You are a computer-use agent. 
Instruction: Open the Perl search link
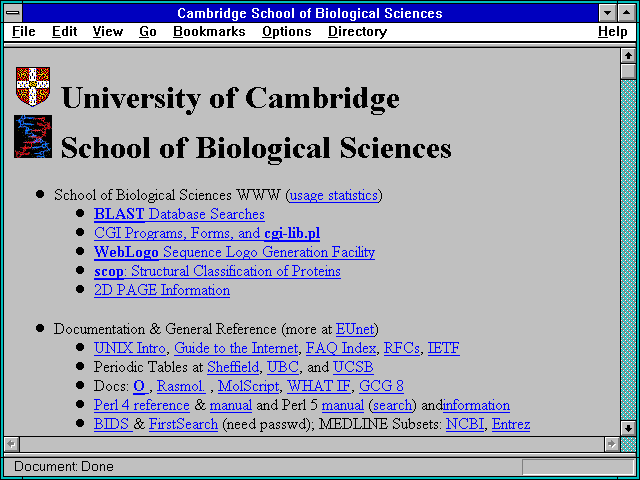tap(393, 405)
